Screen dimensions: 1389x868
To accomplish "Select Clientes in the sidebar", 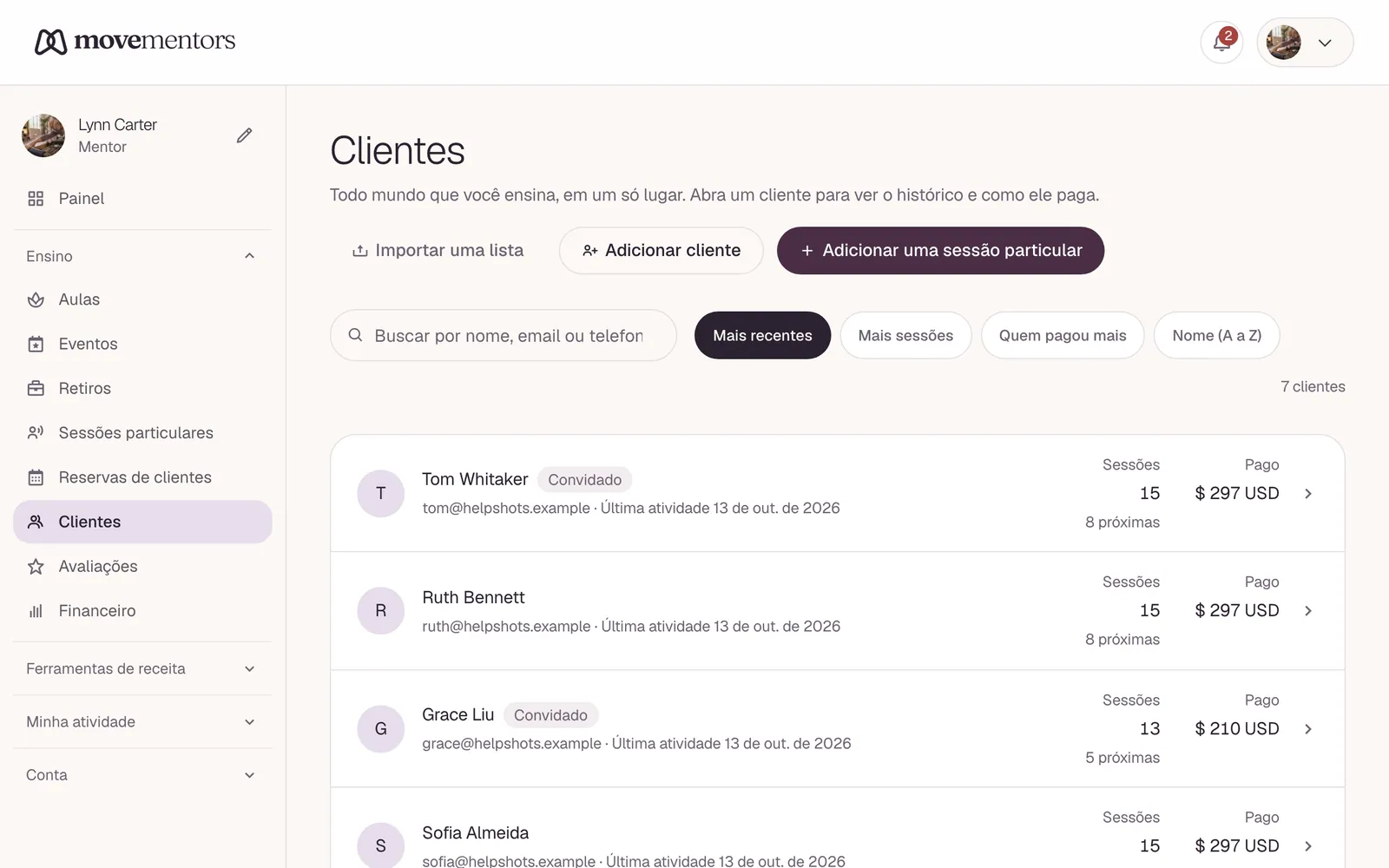I will pyautogui.click(x=142, y=522).
